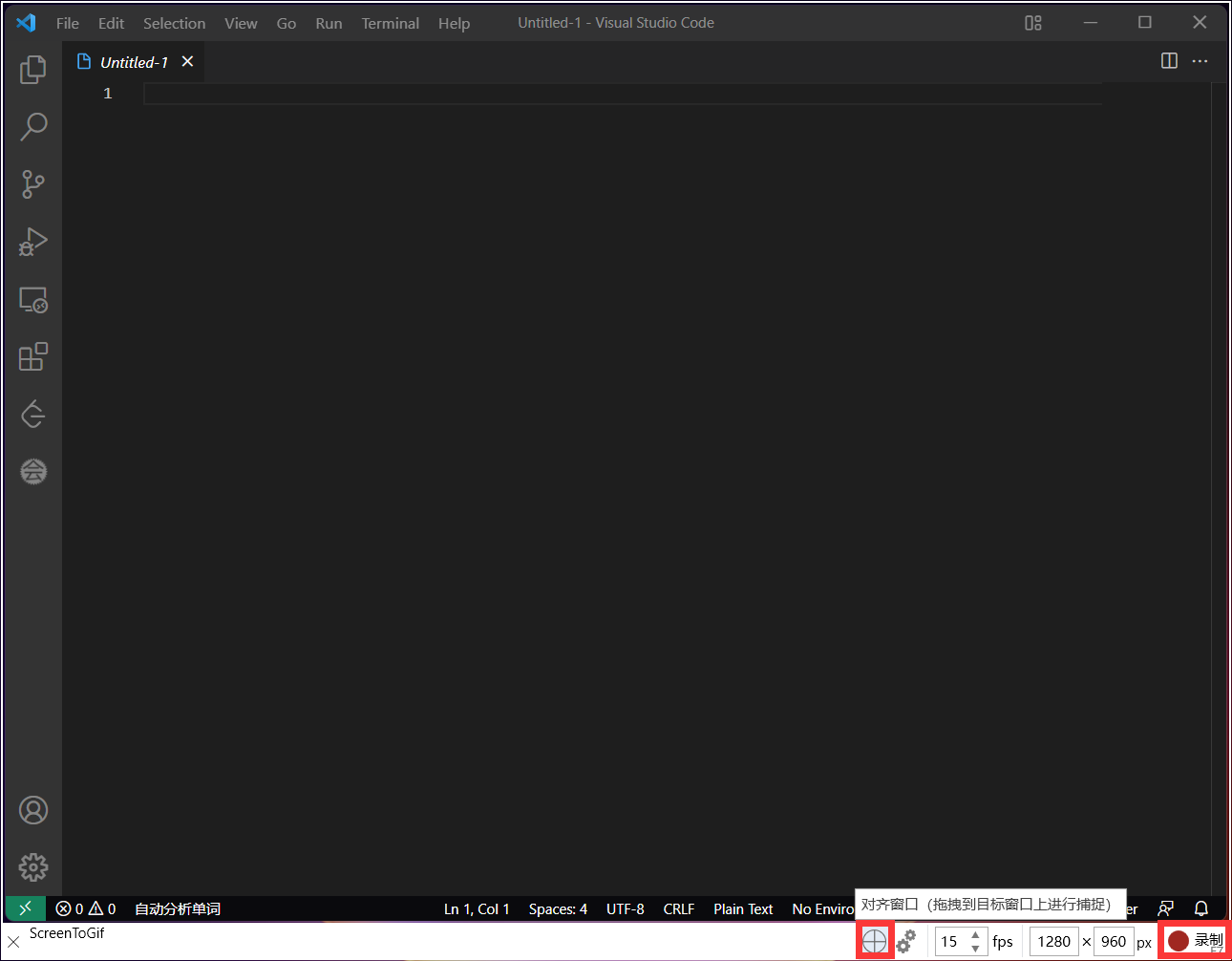Viewport: 1232px width, 961px height.
Task: Click the ScreenToGif snap-to-window crosshair icon
Action: point(875,941)
